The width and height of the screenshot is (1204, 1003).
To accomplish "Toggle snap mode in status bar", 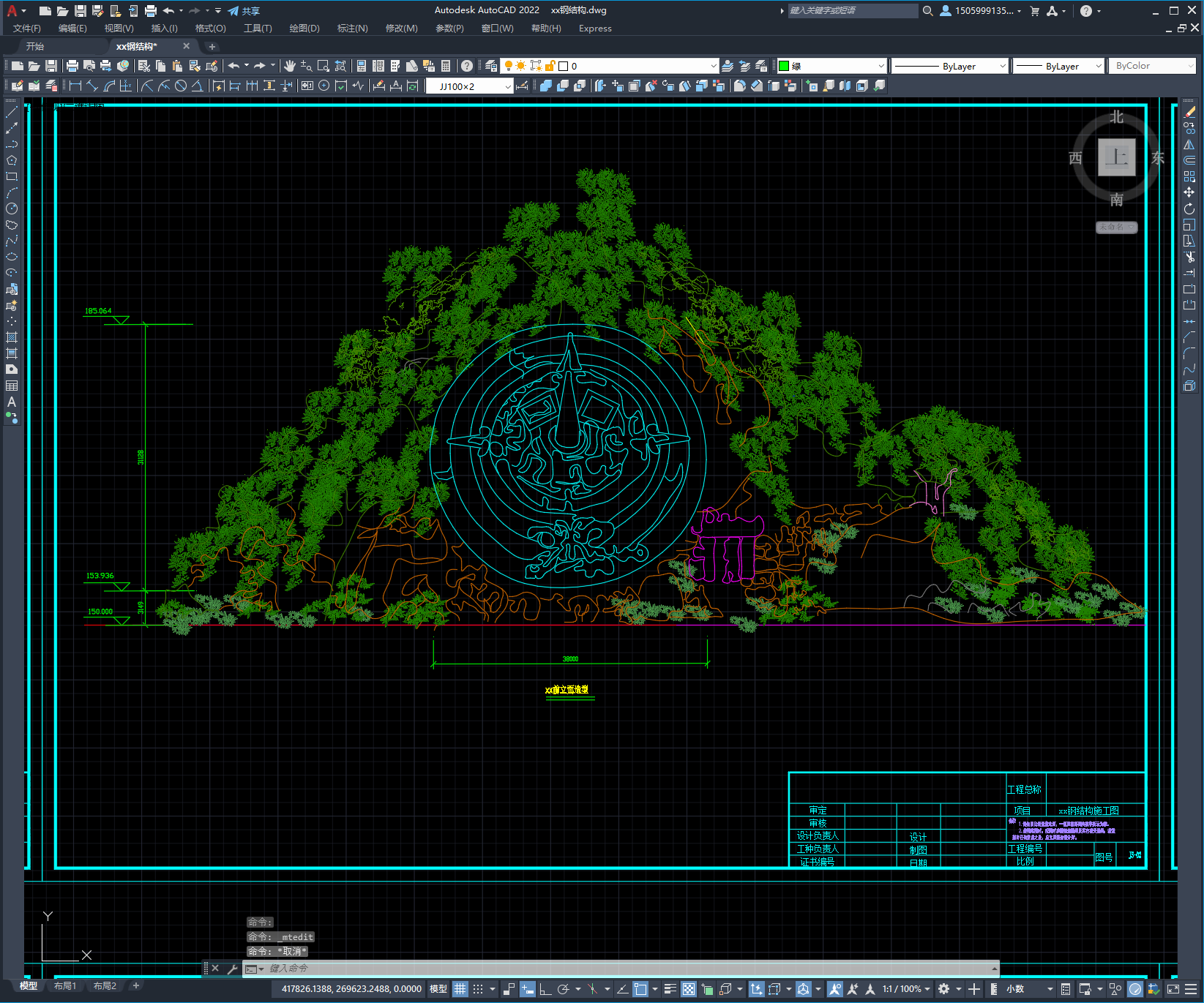I will 478,989.
